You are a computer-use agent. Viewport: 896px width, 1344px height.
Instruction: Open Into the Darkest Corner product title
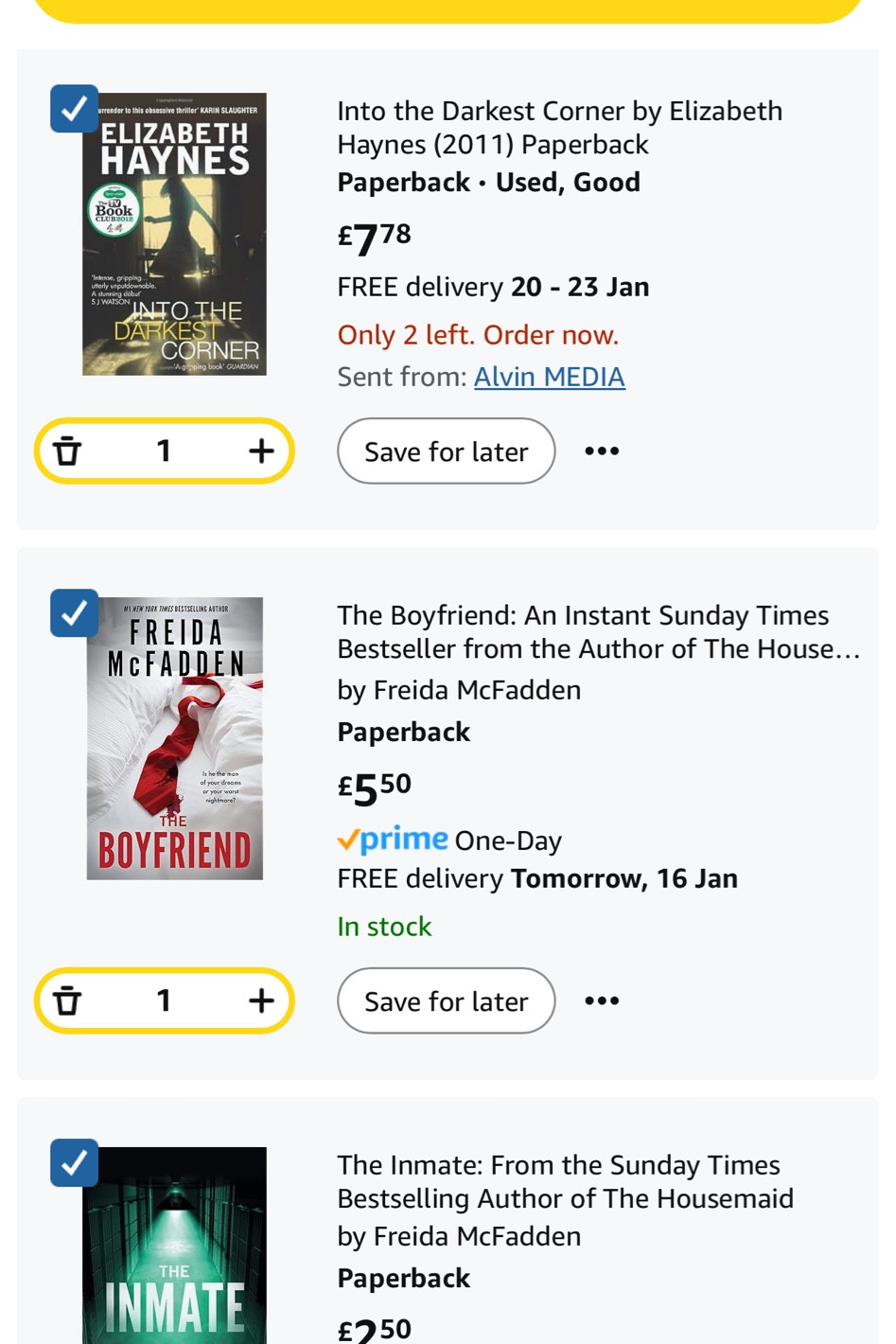(x=559, y=128)
